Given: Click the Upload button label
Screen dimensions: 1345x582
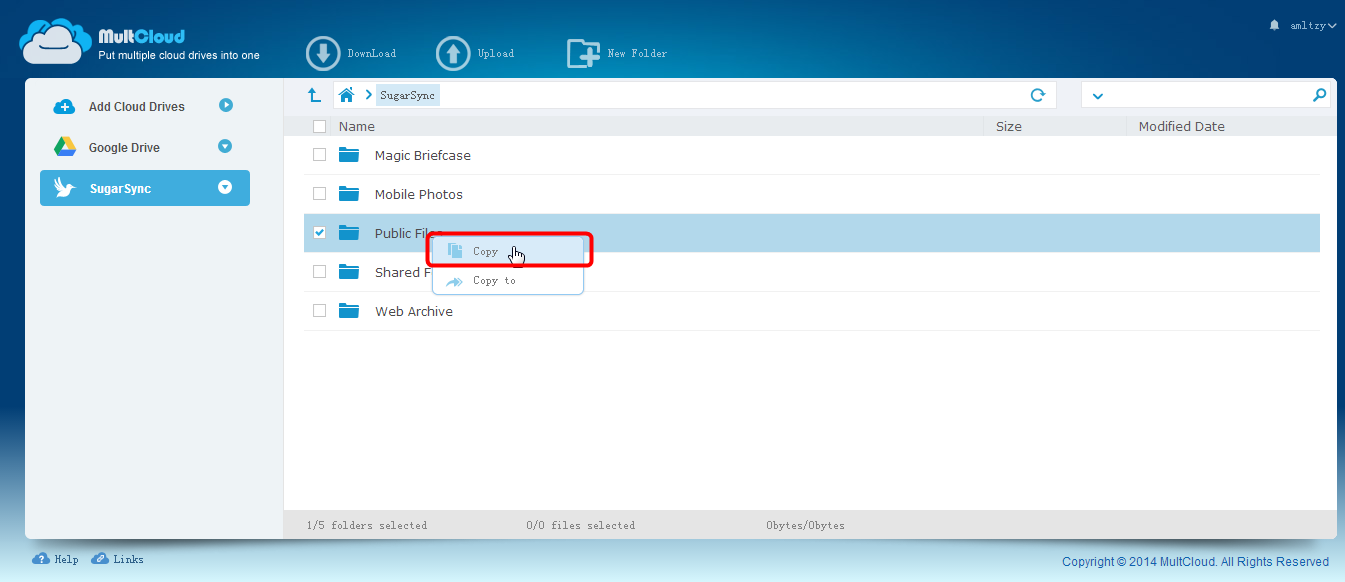Looking at the screenshot, I should [x=496, y=54].
